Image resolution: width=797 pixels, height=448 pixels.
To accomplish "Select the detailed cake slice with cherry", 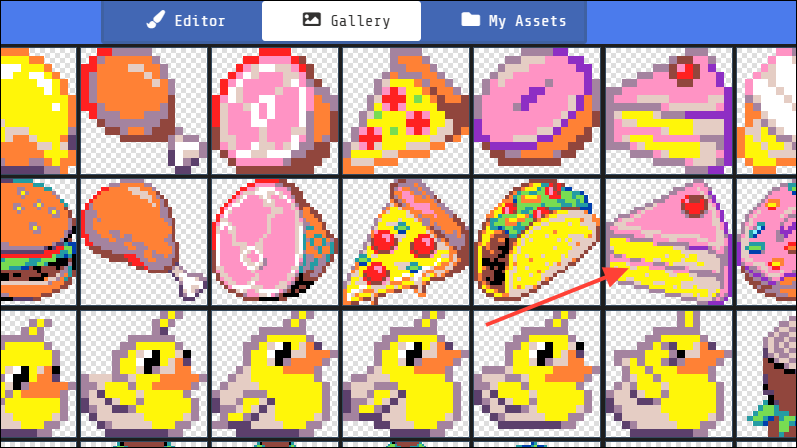I will pos(669,242).
